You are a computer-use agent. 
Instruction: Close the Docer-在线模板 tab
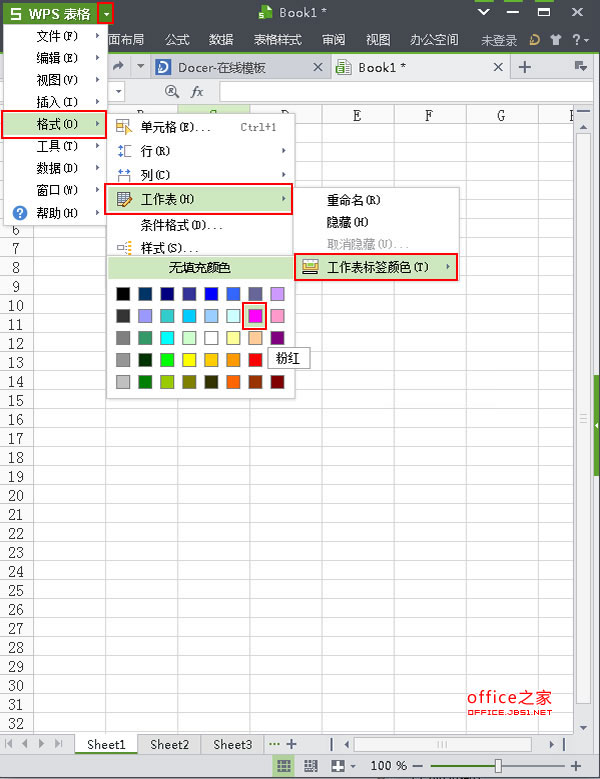point(318,67)
